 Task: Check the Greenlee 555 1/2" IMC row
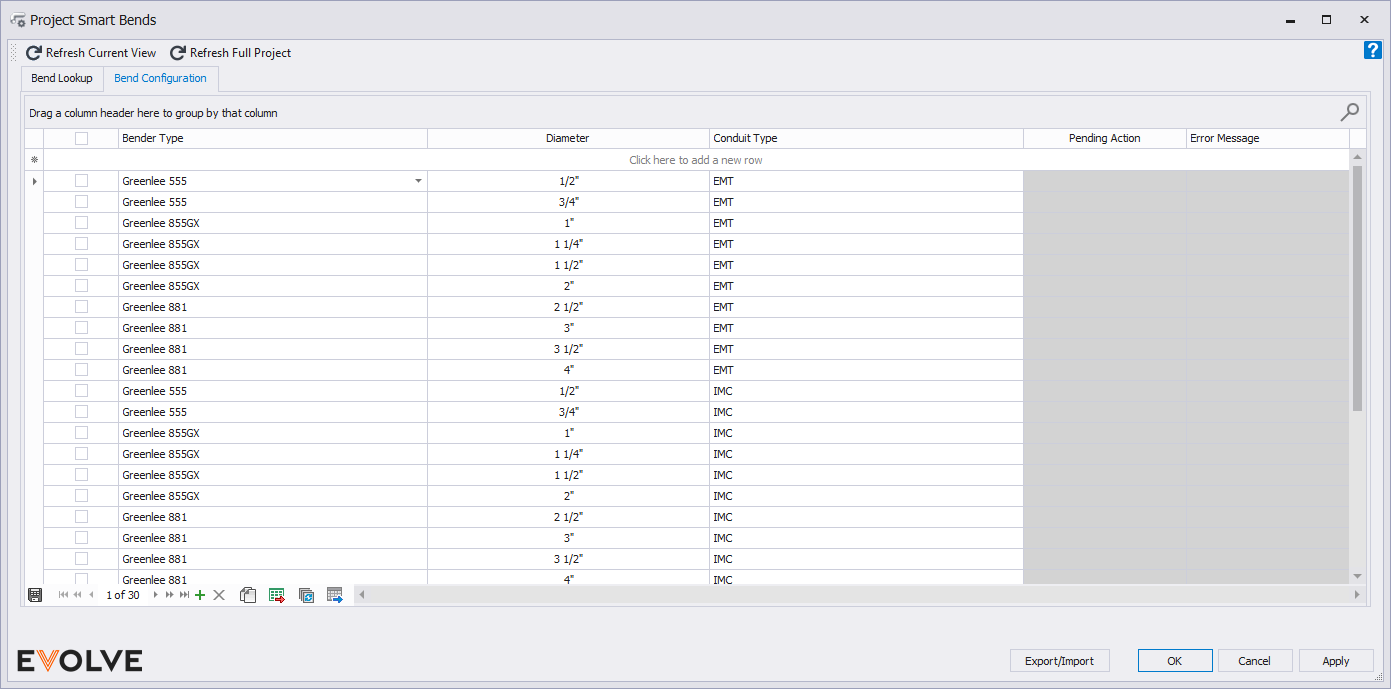point(81,391)
